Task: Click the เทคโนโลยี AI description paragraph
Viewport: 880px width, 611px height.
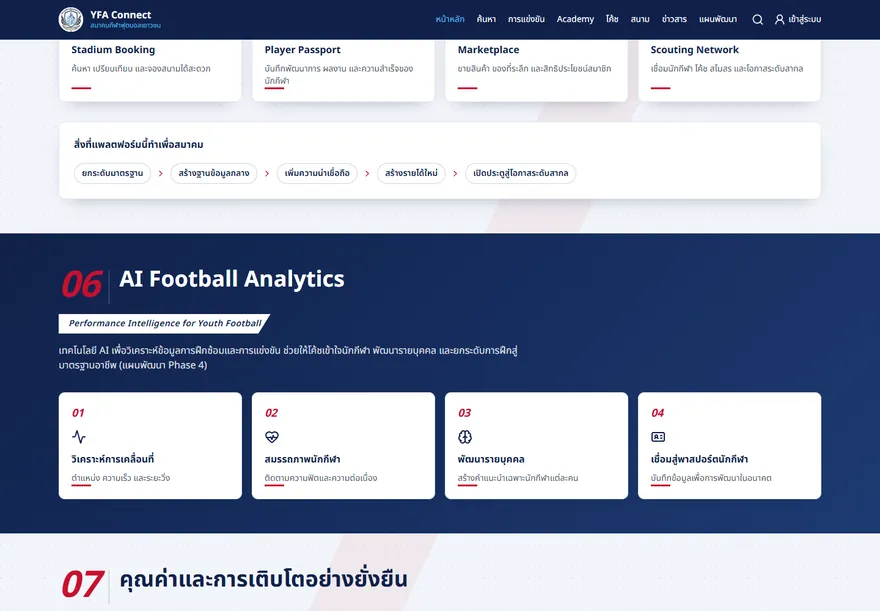Action: [x=288, y=358]
